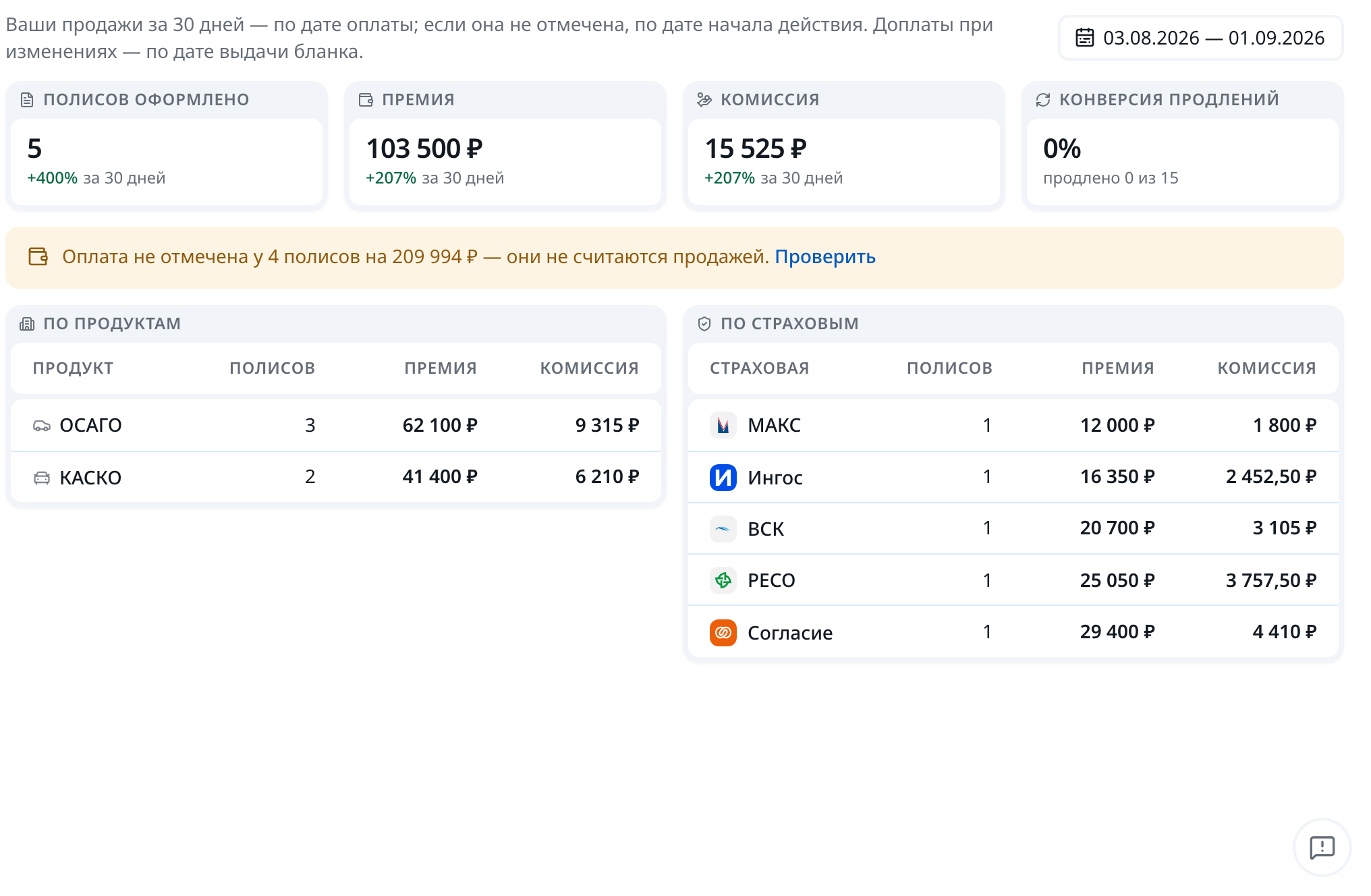Click продлено 0 из 15 text
1371x896 pixels.
pos(1111,178)
